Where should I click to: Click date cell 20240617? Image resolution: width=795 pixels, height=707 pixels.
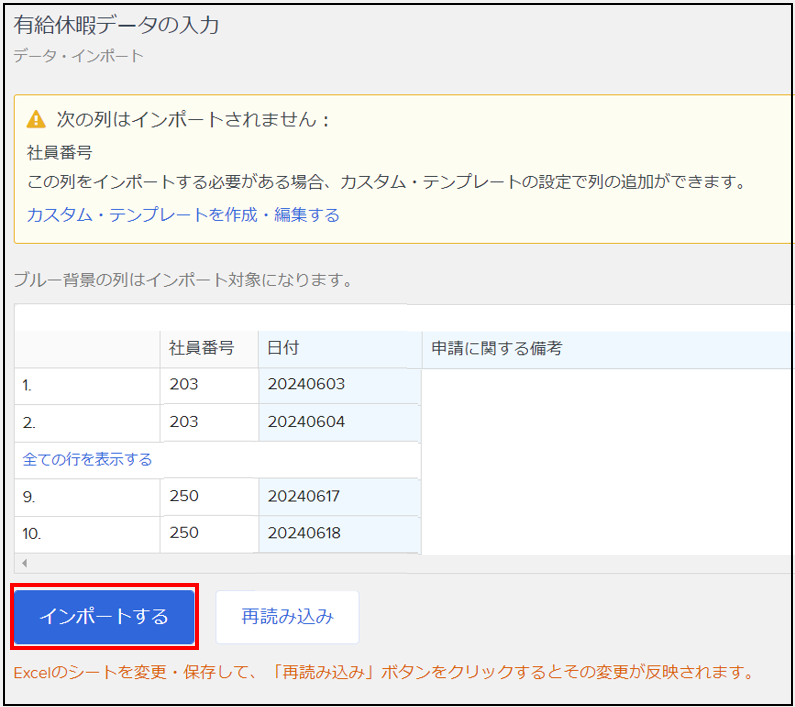(x=340, y=497)
